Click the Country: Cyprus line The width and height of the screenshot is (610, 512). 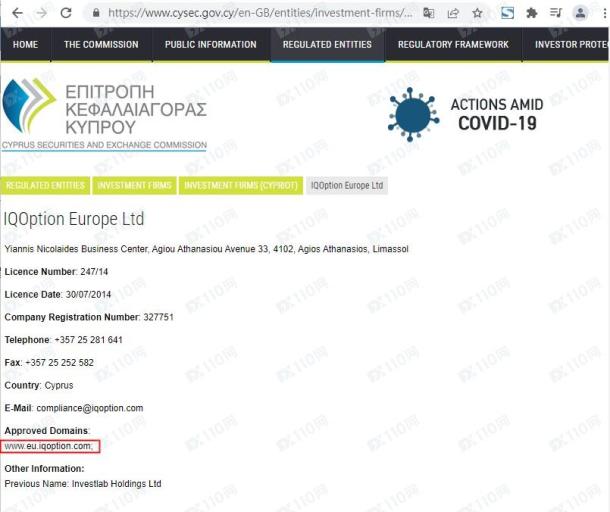39,385
